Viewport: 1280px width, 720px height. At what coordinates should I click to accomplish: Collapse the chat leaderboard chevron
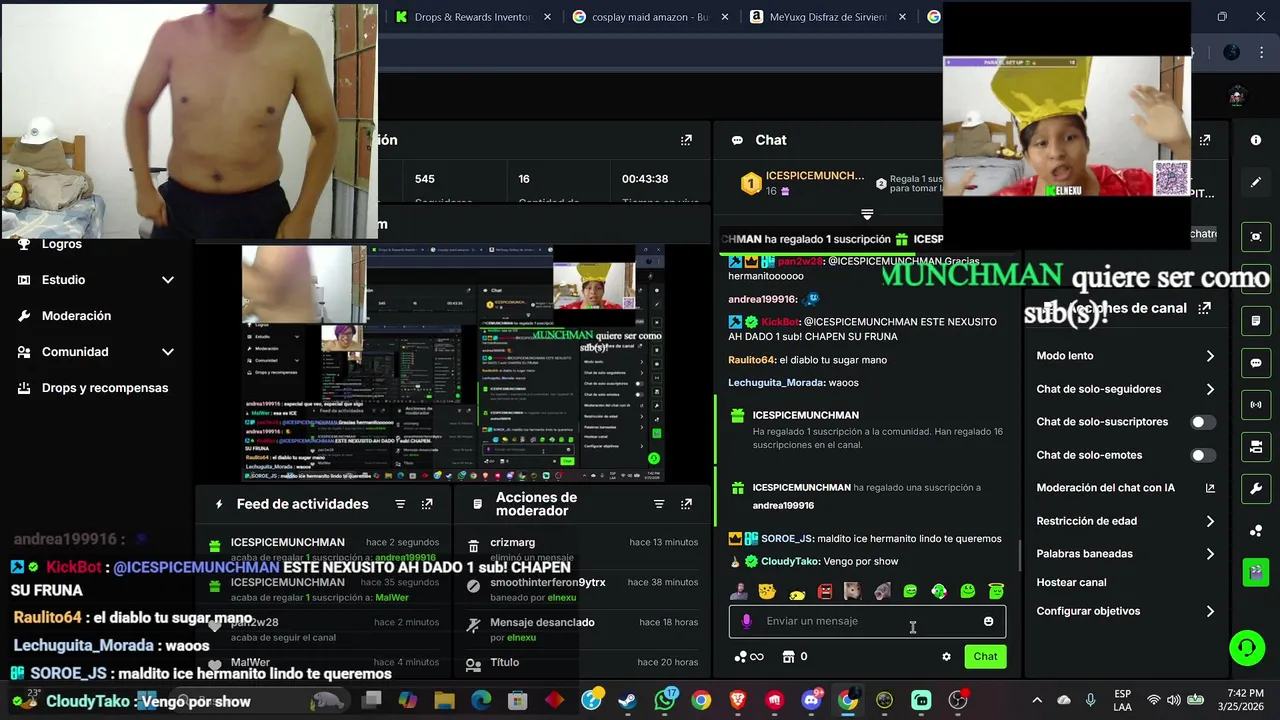point(867,214)
